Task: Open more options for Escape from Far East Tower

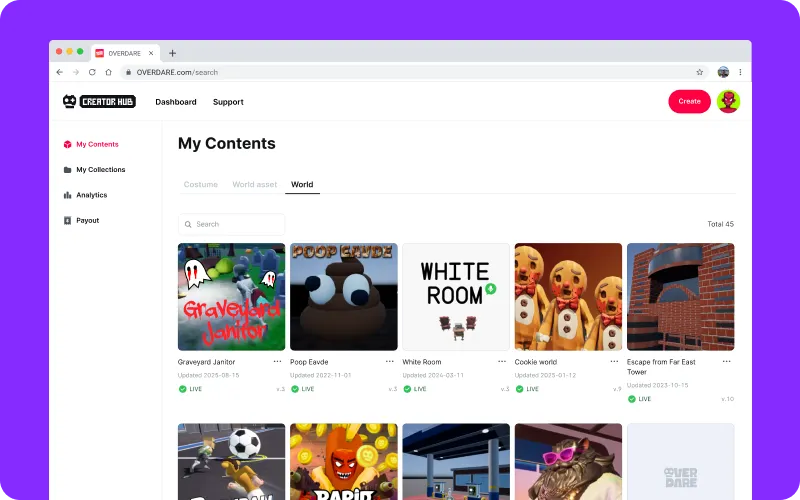Action: coord(726,361)
